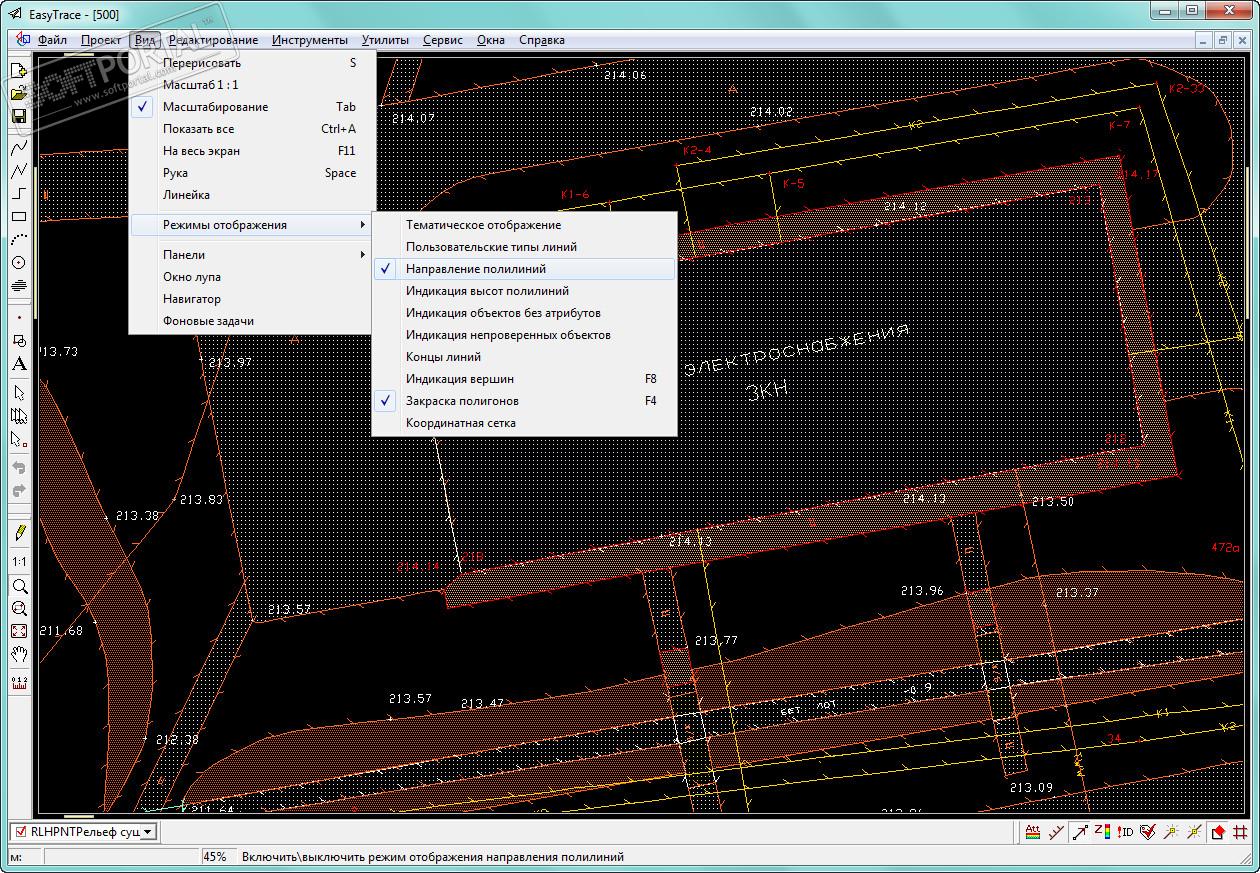Expand the 'Панели' submenu
Image resolution: width=1260 pixels, height=873 pixels.
(184, 255)
